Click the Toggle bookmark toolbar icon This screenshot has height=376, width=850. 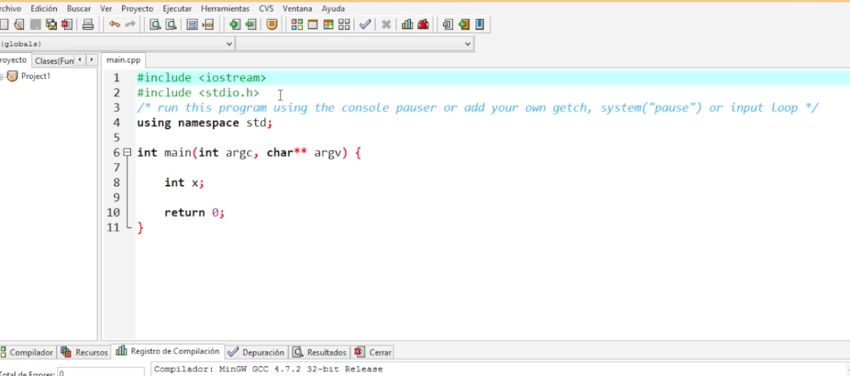coord(464,24)
